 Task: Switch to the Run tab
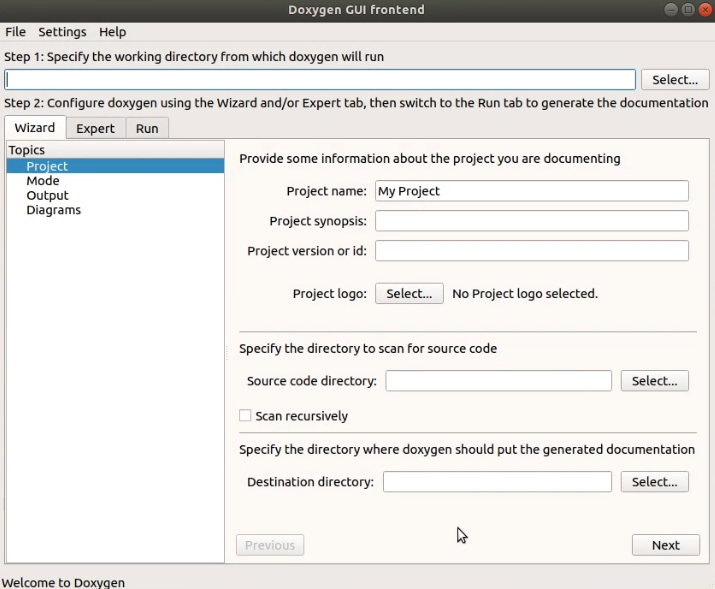point(147,128)
